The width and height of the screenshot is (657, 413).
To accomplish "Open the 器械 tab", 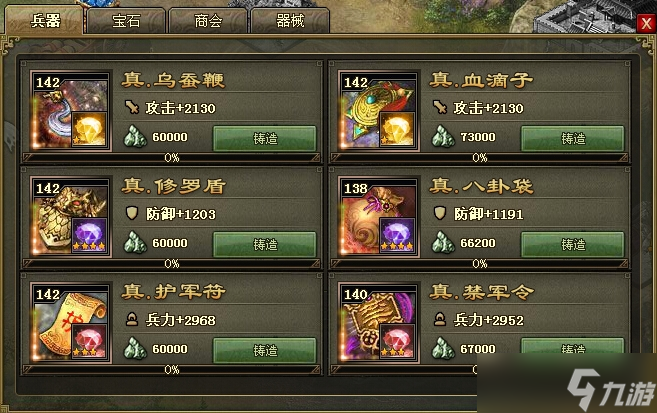I will click(290, 21).
